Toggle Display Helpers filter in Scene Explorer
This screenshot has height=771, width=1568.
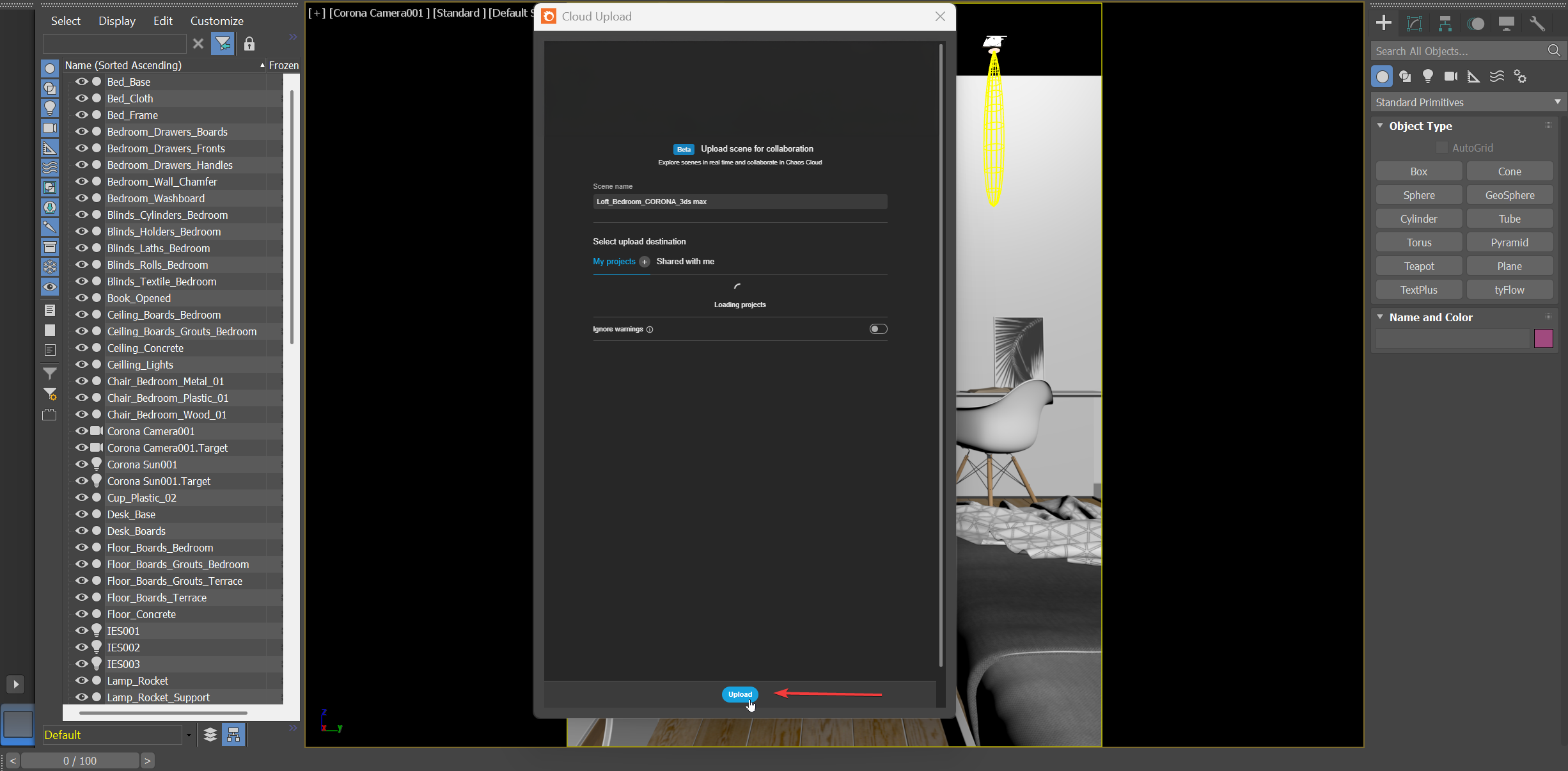pyautogui.click(x=50, y=148)
